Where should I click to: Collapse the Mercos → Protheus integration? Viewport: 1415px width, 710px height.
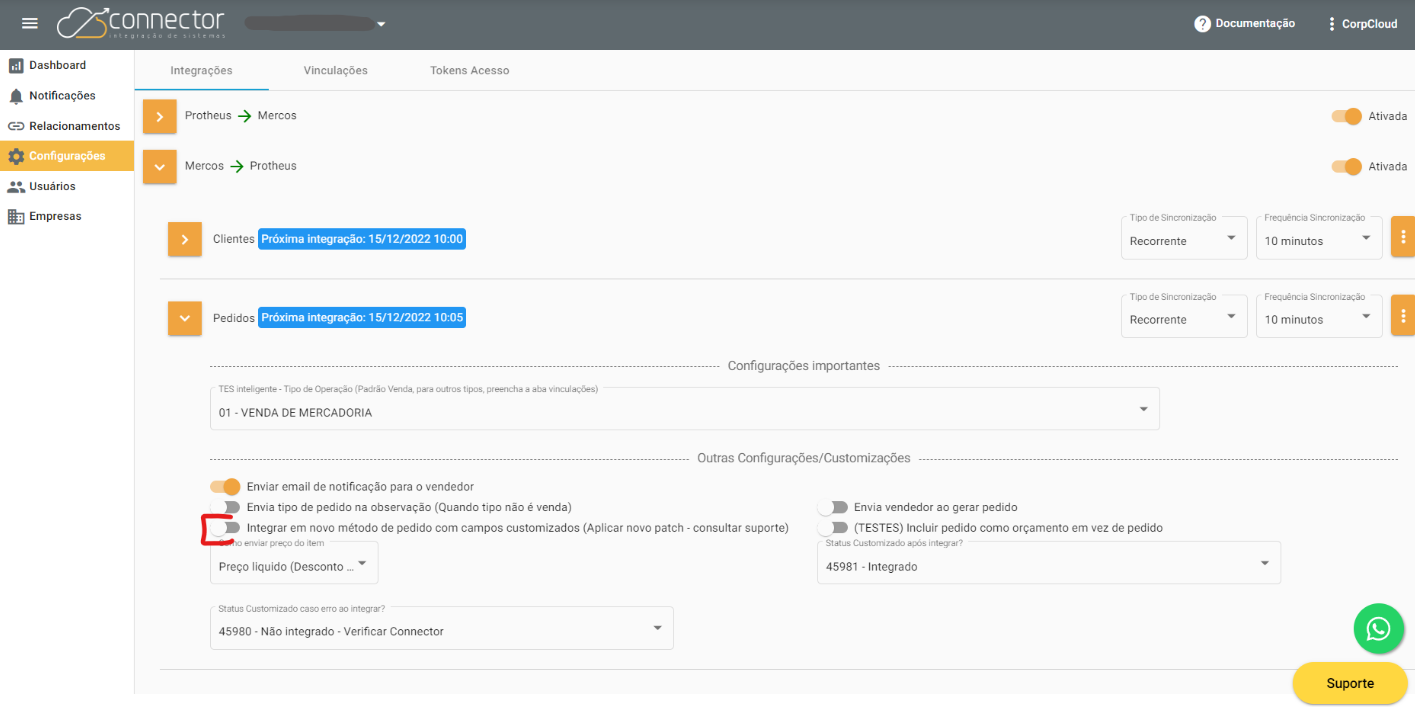[160, 167]
